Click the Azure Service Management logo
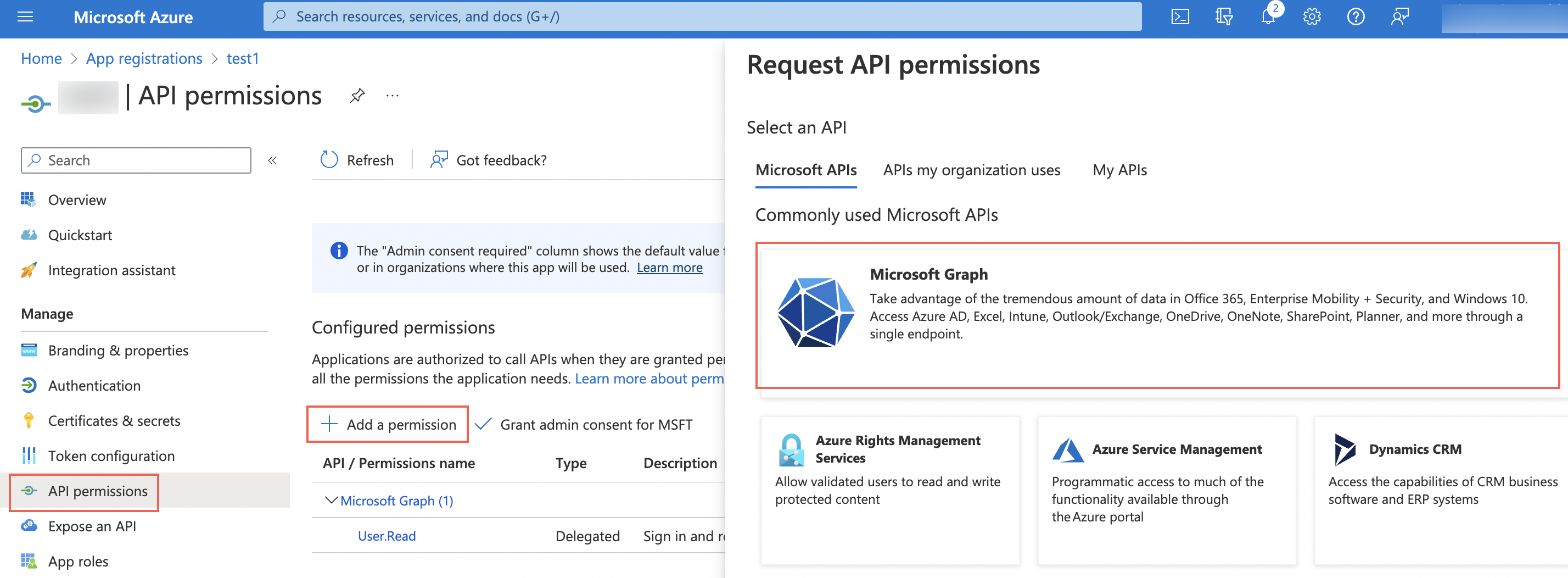 [1068, 450]
